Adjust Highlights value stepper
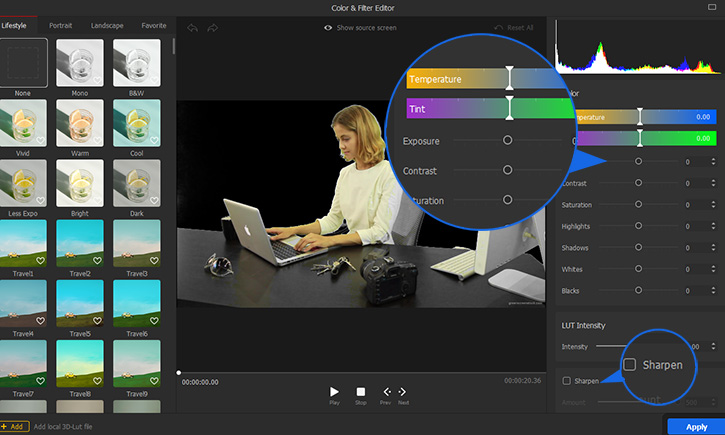The width and height of the screenshot is (725, 435). click(x=713, y=227)
